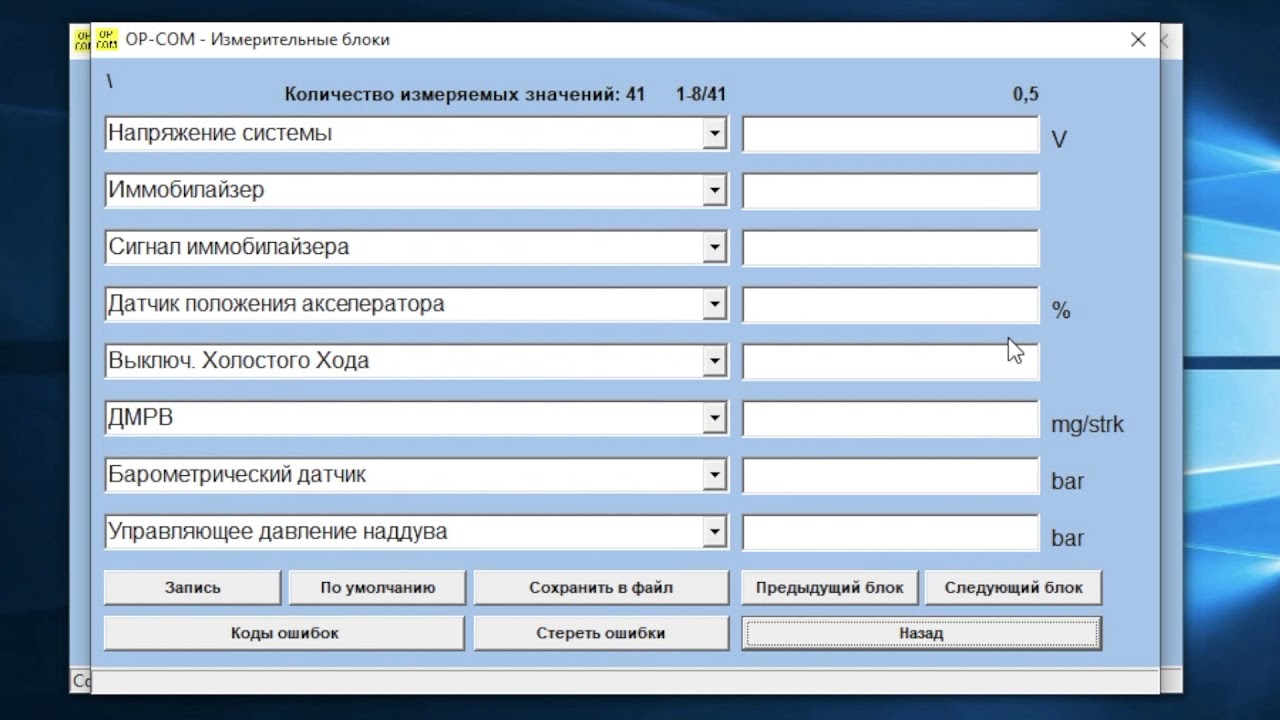The height and width of the screenshot is (720, 1280).
Task: Close the OP-COM Измерительные блоки window
Action: [1138, 40]
